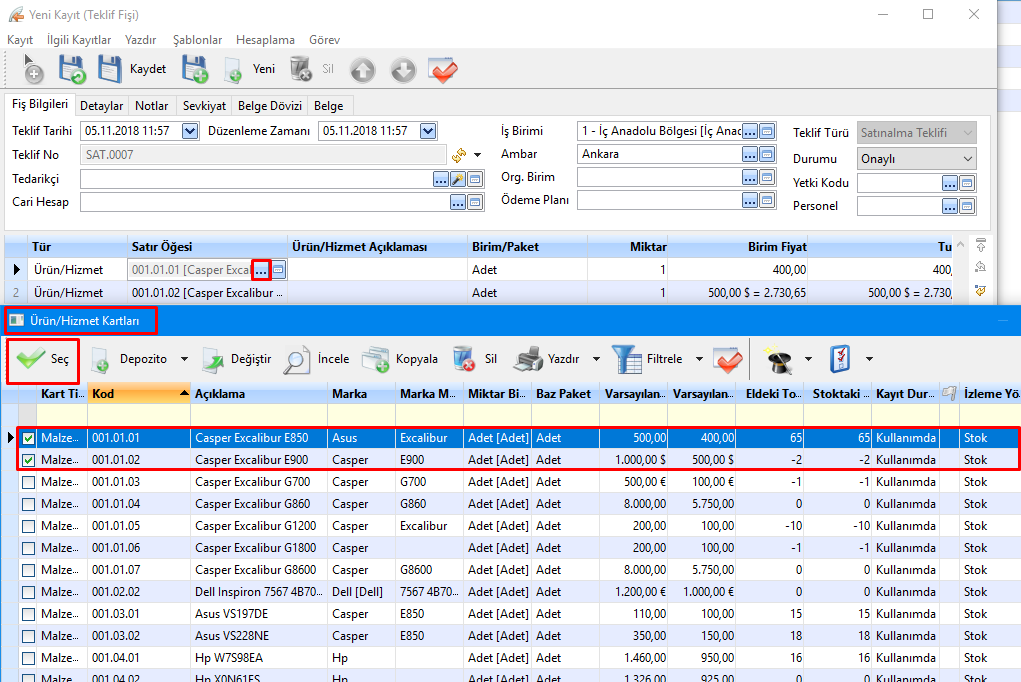Click the up arrow navigation icon
The height and width of the screenshot is (682, 1021).
pos(362,70)
